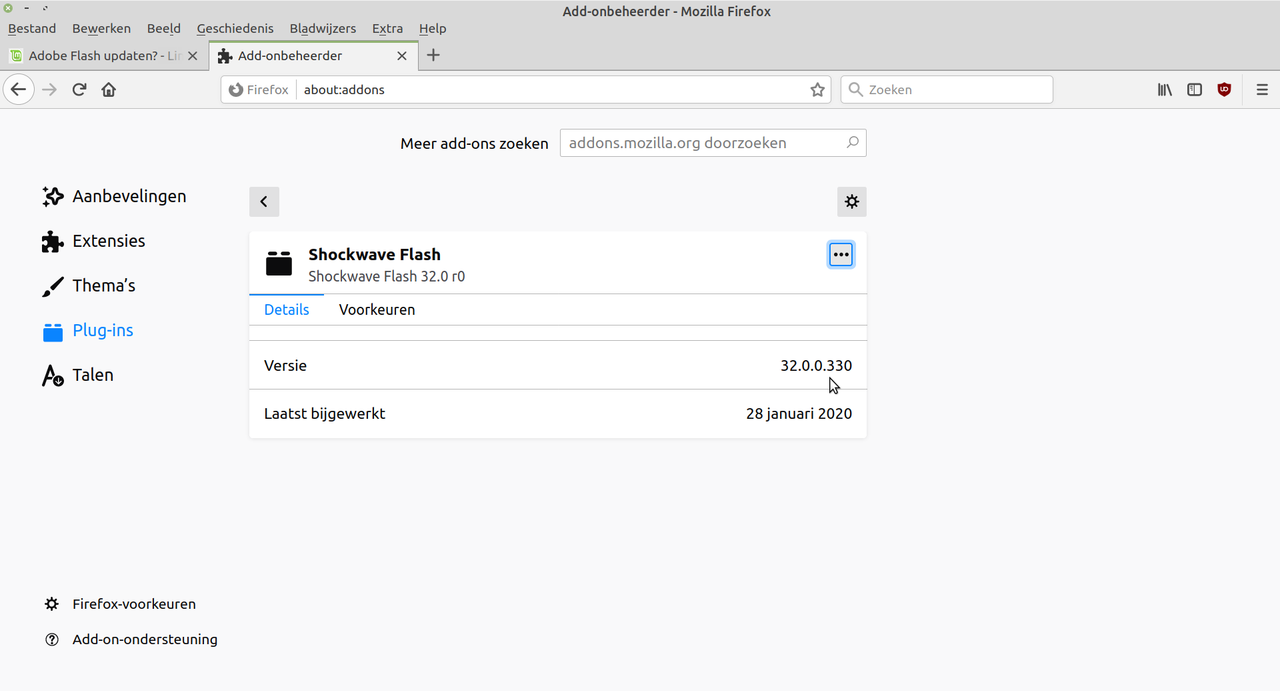Focus the Zoeken search box
1280x691 pixels.
pos(947,89)
